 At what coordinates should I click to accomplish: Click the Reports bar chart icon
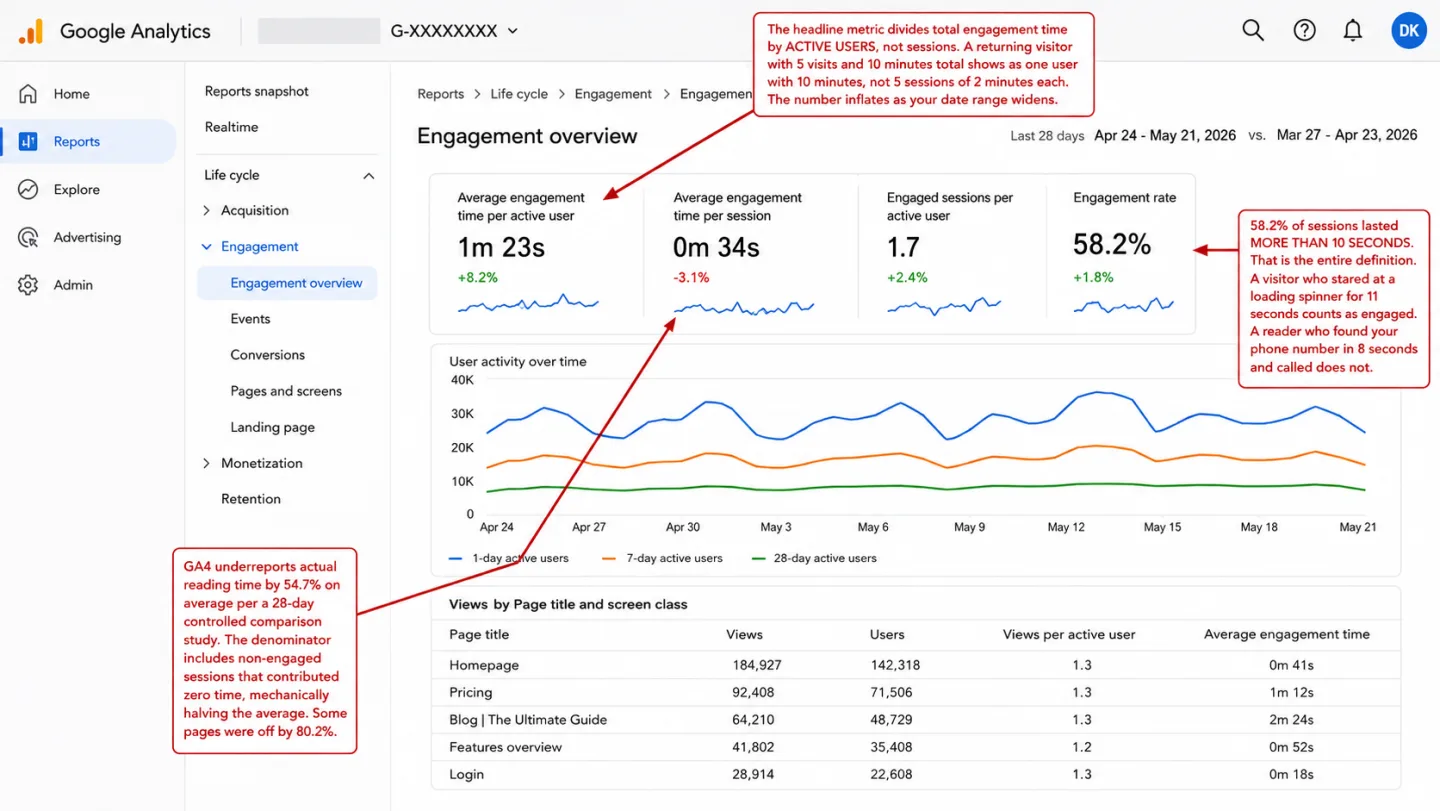(x=28, y=142)
